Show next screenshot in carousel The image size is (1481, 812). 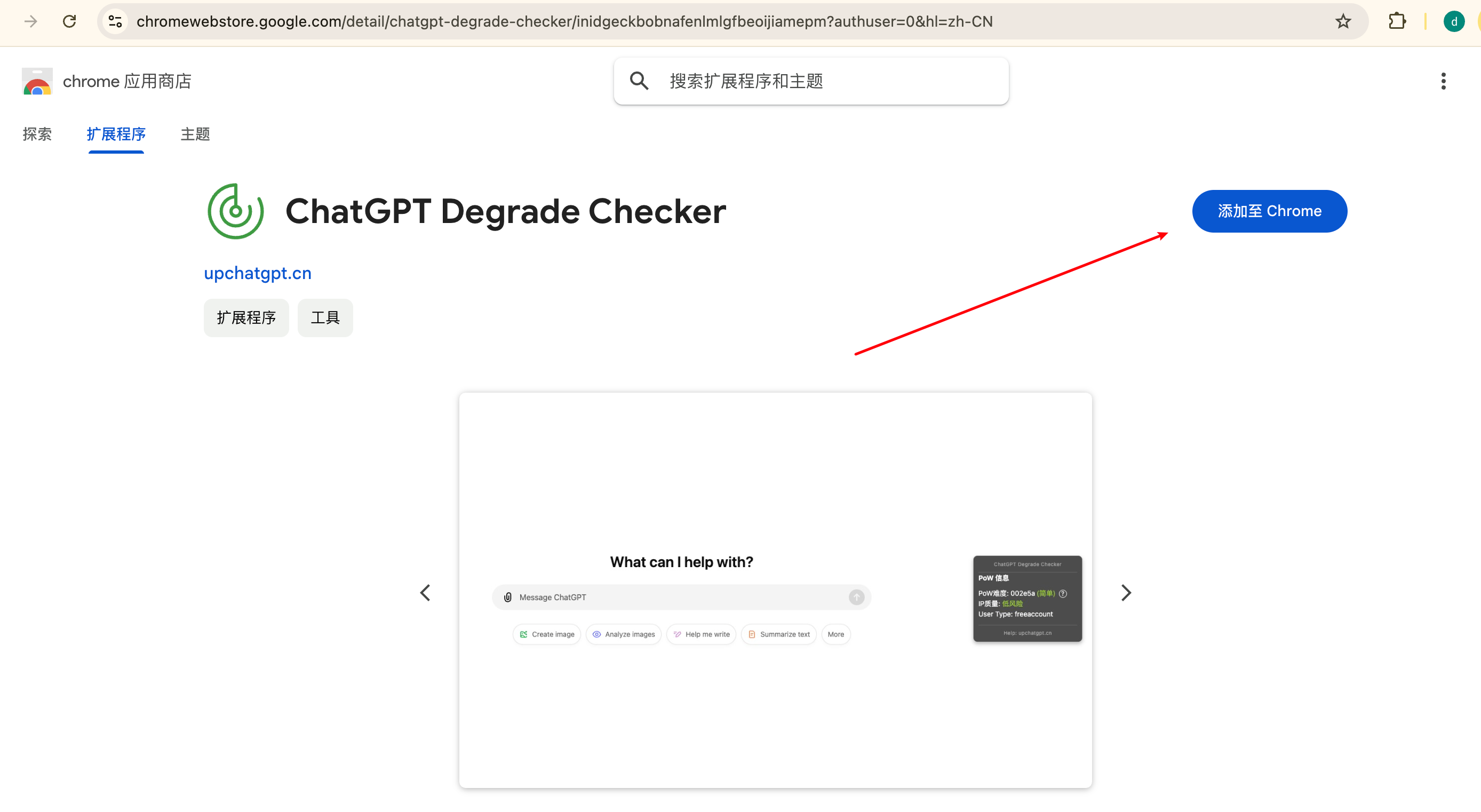1126,592
